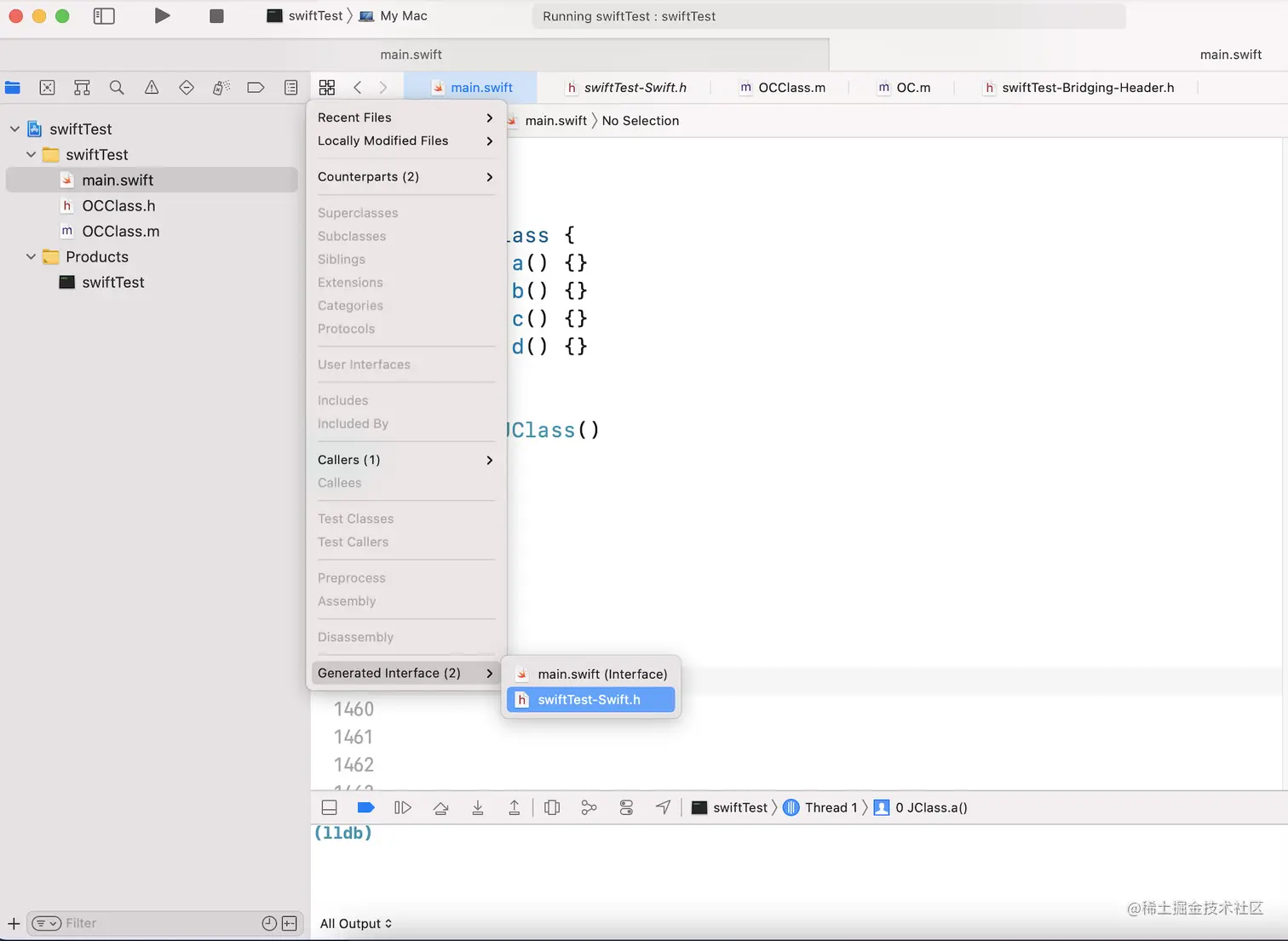Open Counterparts (2) submenu
Screen dimensions: 1288x941
[x=405, y=176]
